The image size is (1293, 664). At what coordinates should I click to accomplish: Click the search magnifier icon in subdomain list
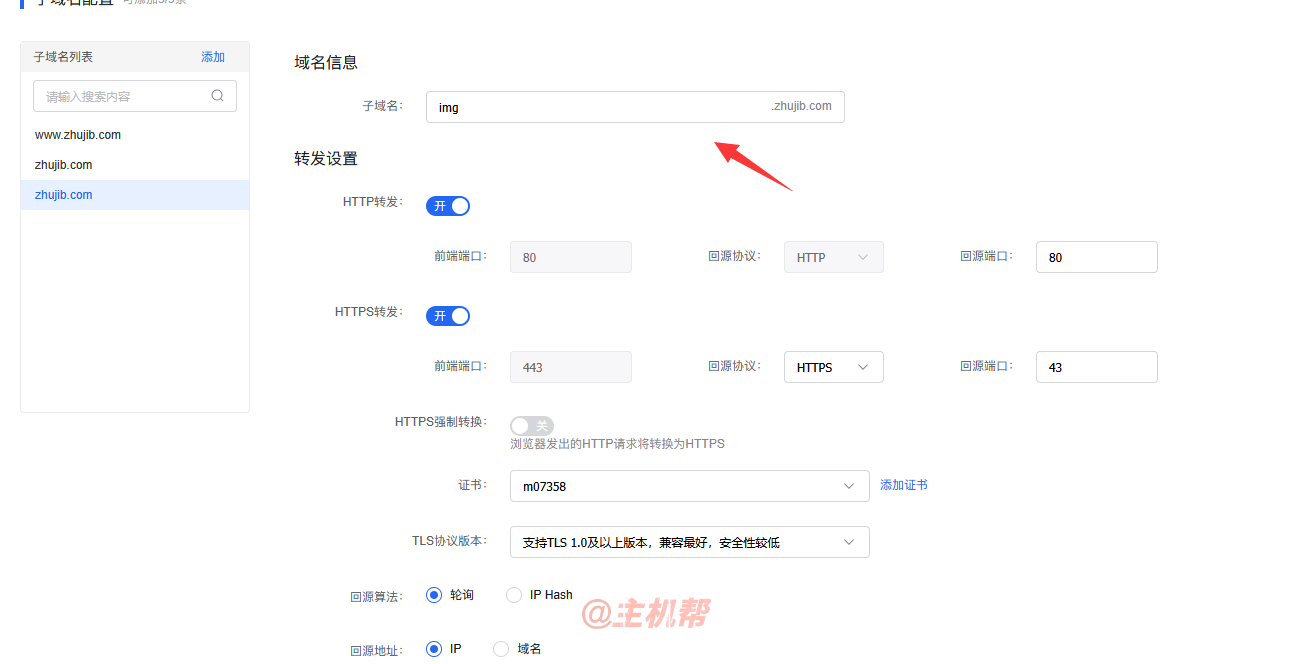click(217, 96)
